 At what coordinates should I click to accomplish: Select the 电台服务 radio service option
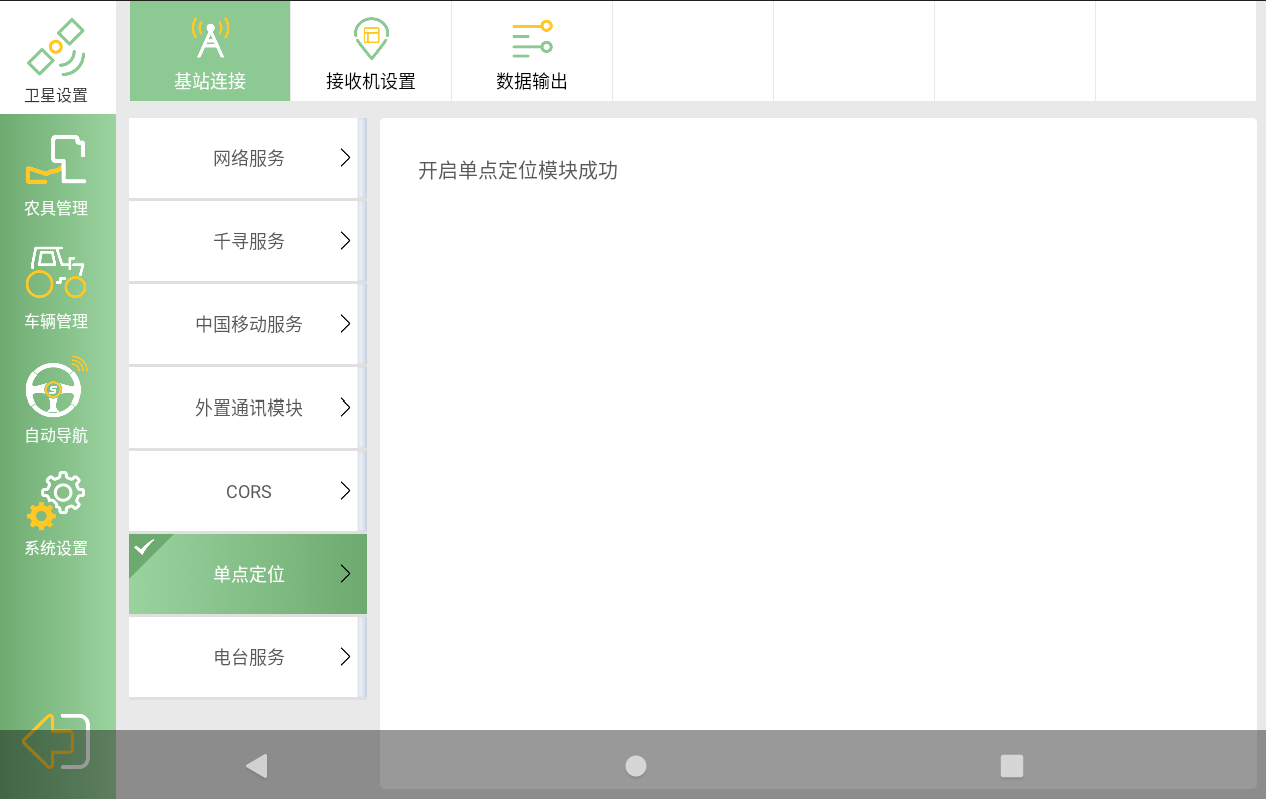248,657
